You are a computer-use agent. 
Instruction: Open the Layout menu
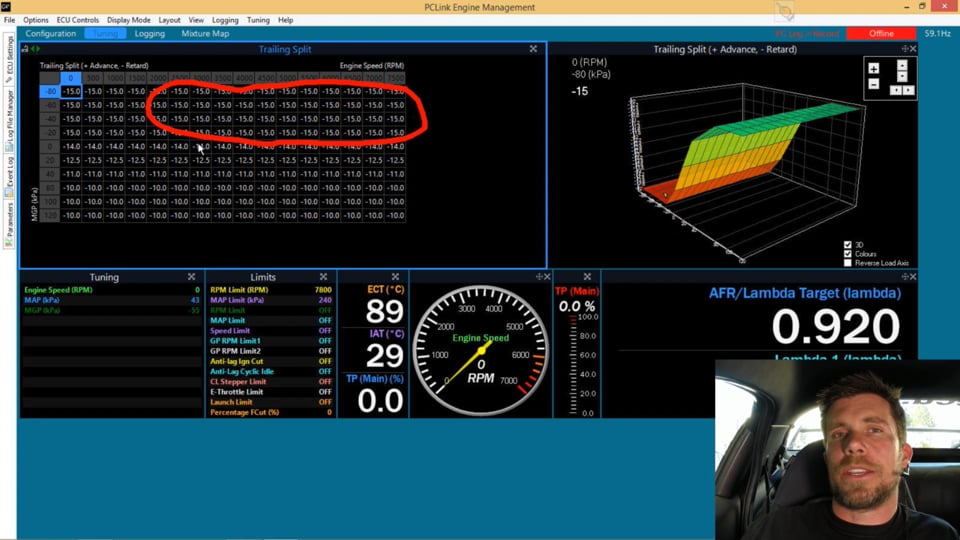[x=169, y=20]
